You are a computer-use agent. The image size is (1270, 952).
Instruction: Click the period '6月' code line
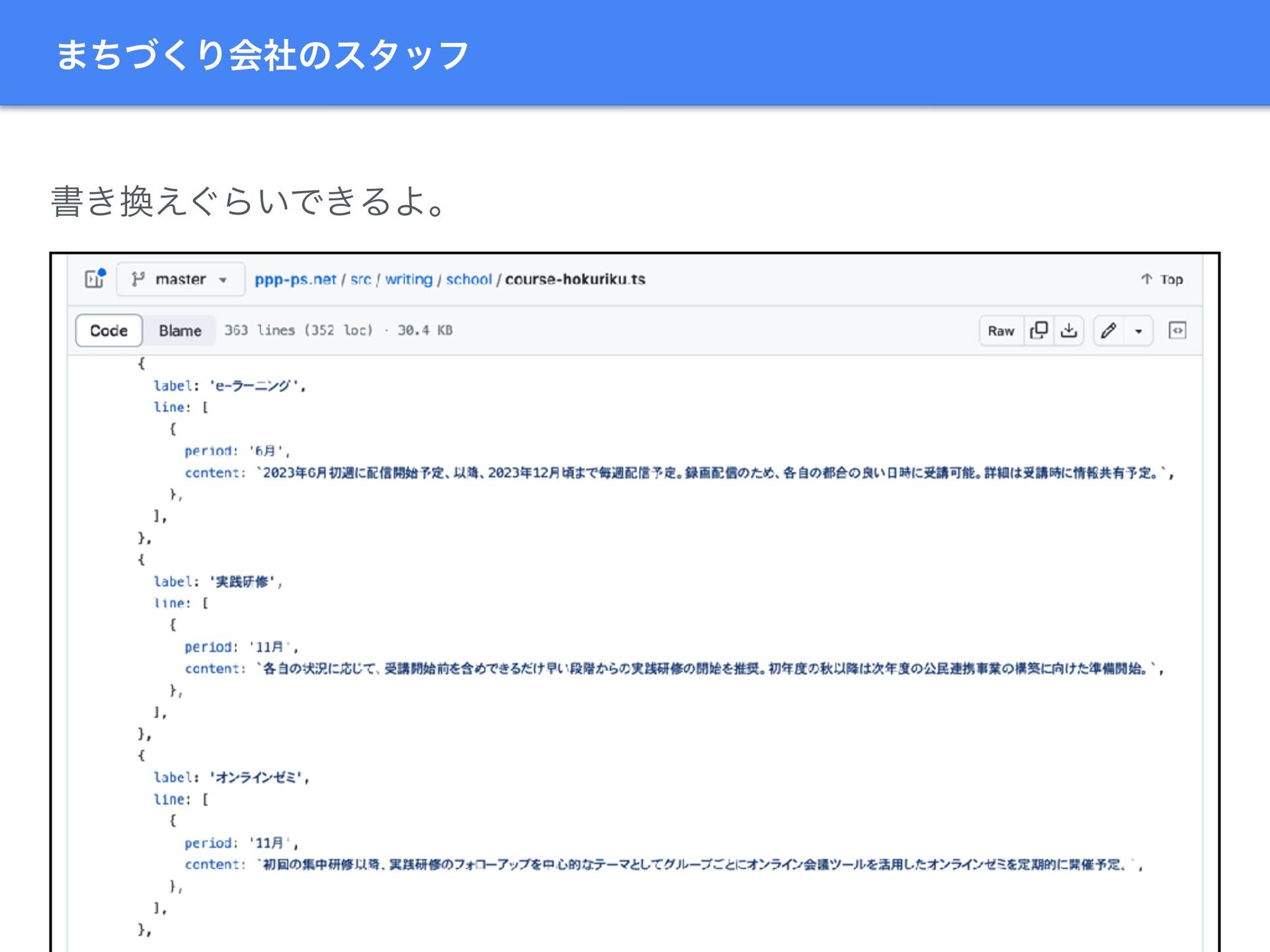click(237, 451)
